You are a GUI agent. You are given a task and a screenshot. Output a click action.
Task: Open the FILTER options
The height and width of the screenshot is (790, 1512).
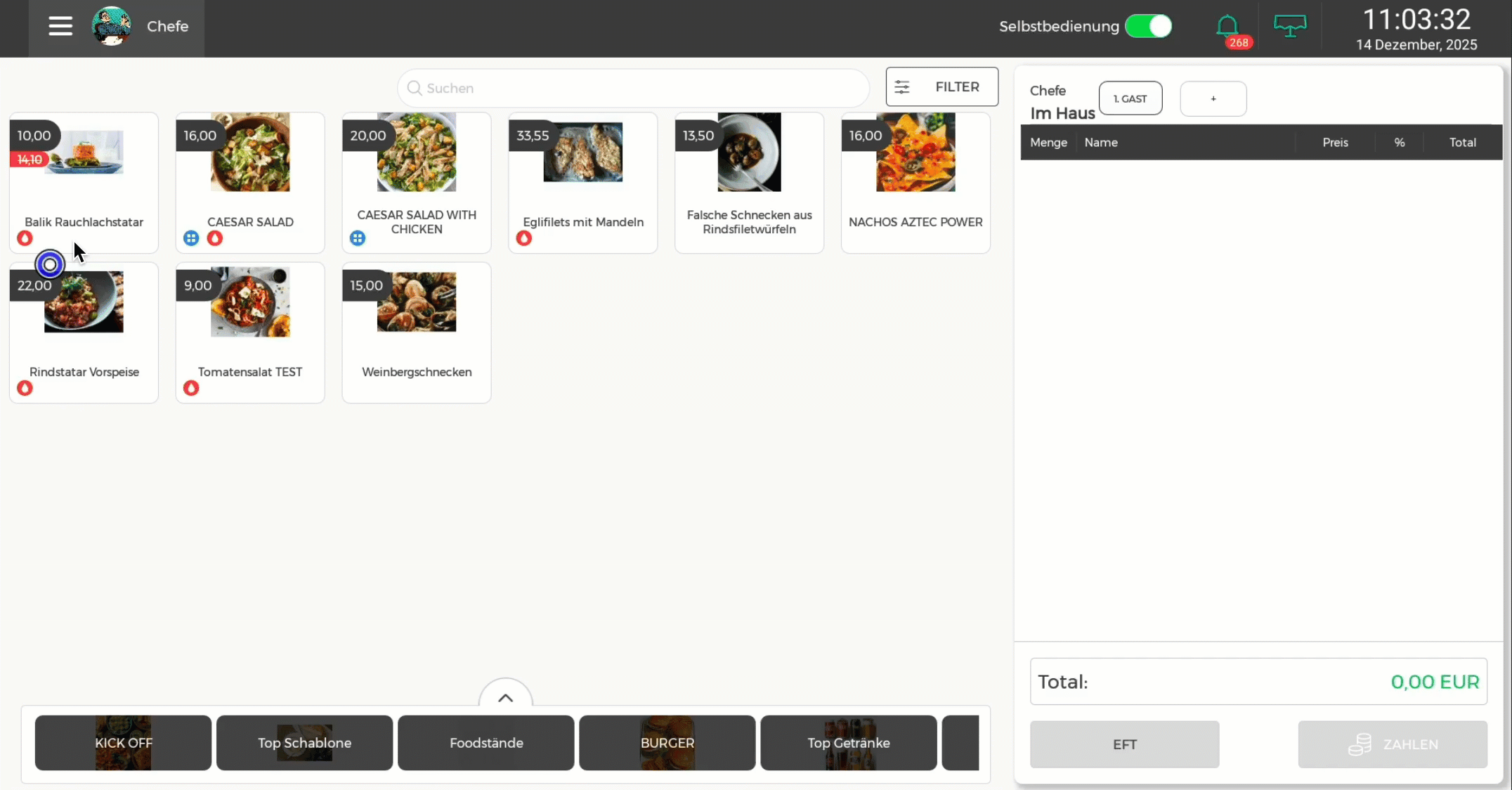941,87
